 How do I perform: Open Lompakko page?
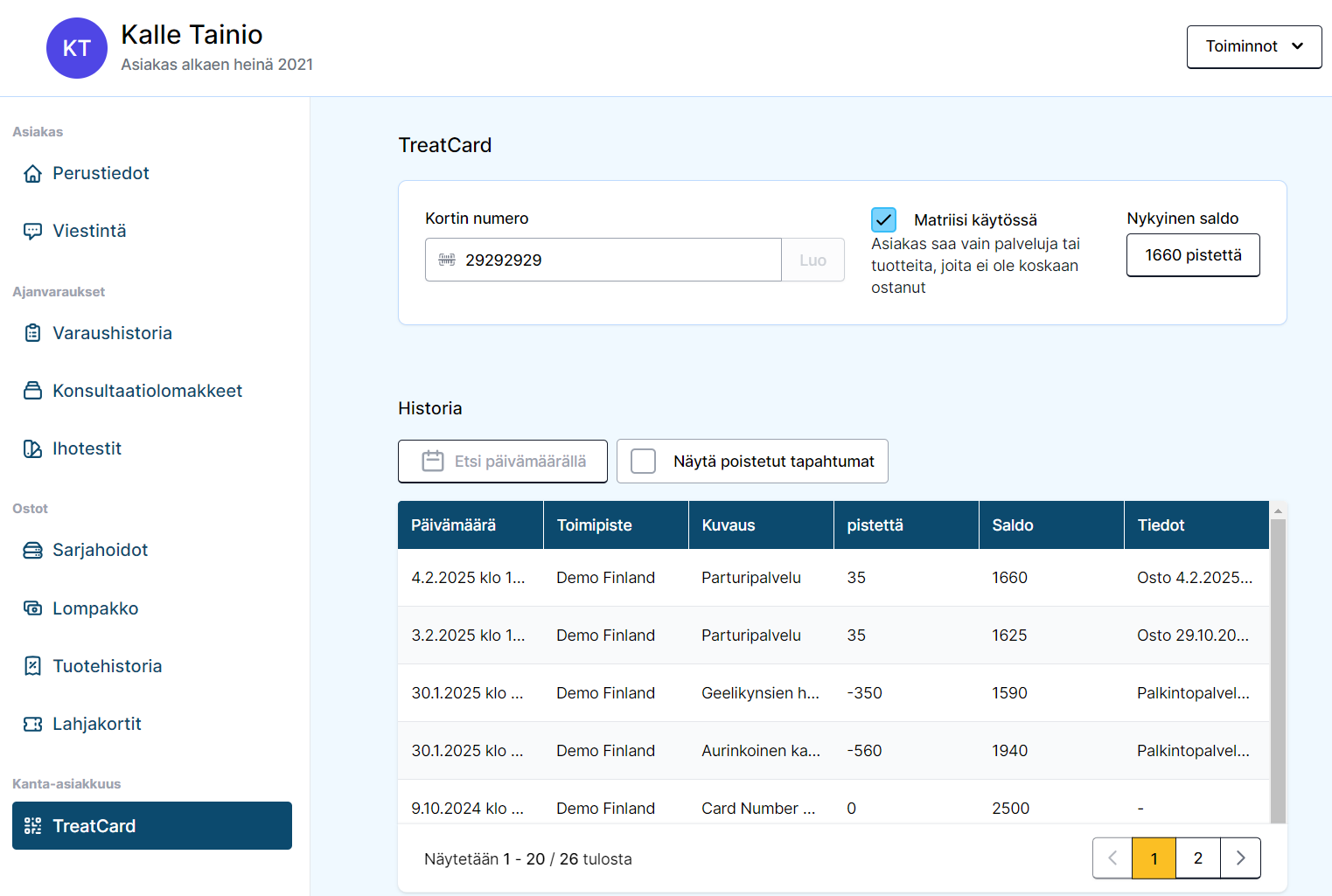[x=152, y=608]
